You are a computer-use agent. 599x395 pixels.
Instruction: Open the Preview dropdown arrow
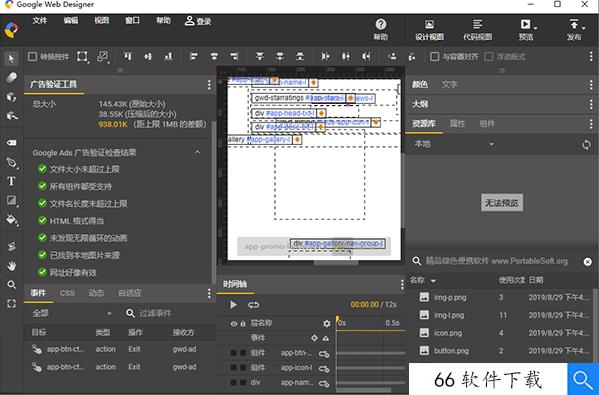535,28
